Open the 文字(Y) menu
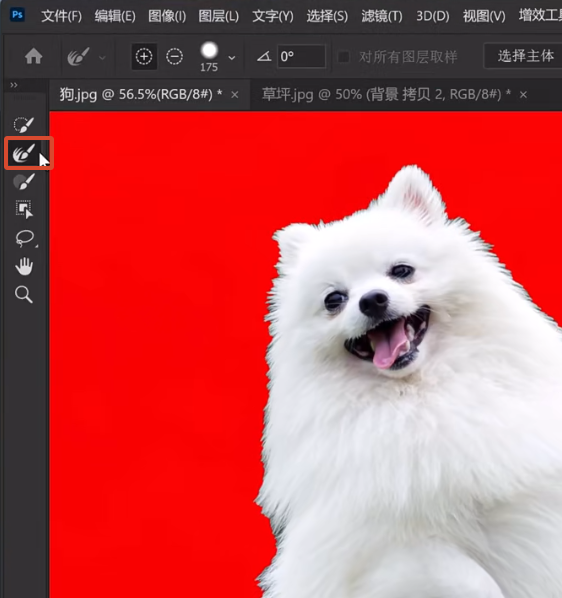Screen dimensions: 562x598 point(273,16)
